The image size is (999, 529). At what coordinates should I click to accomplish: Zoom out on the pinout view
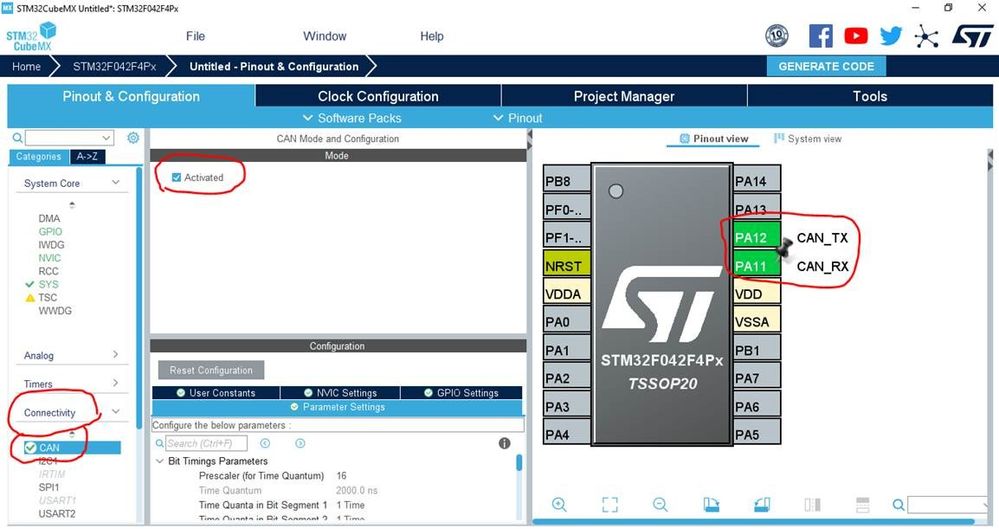(x=660, y=505)
